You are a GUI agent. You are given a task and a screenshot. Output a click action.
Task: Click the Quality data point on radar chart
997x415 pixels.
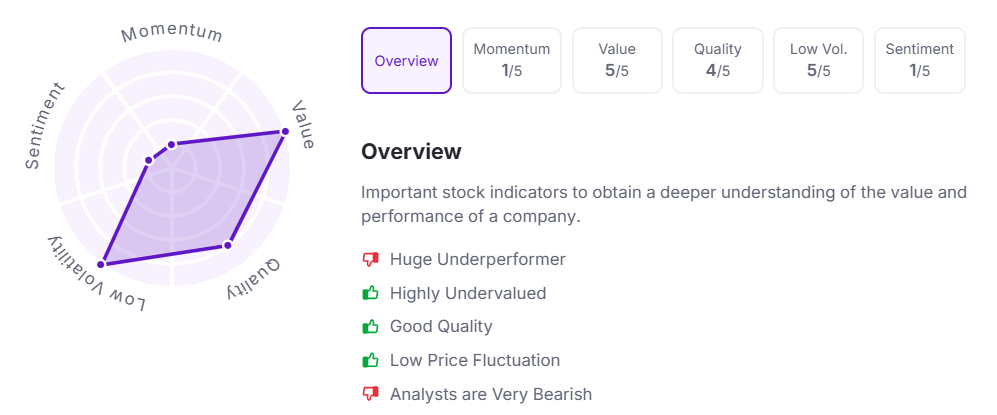pos(228,245)
